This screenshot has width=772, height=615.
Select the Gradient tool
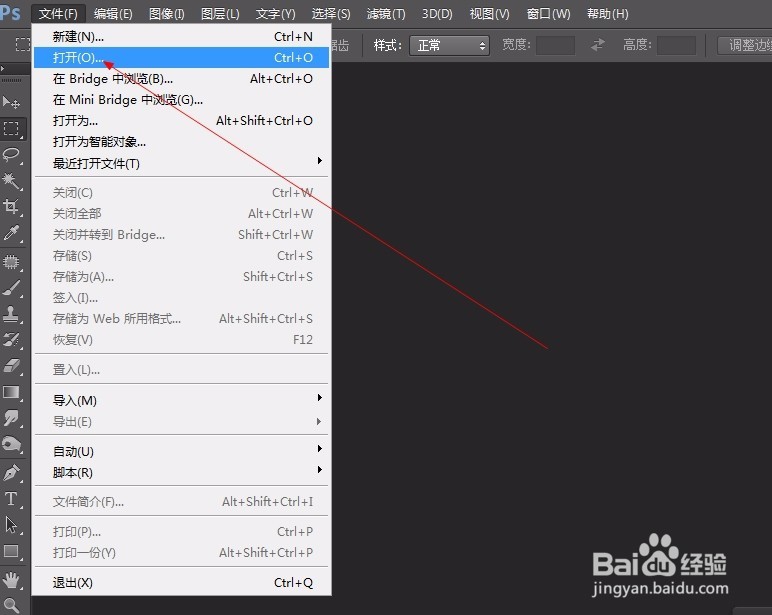[11, 392]
